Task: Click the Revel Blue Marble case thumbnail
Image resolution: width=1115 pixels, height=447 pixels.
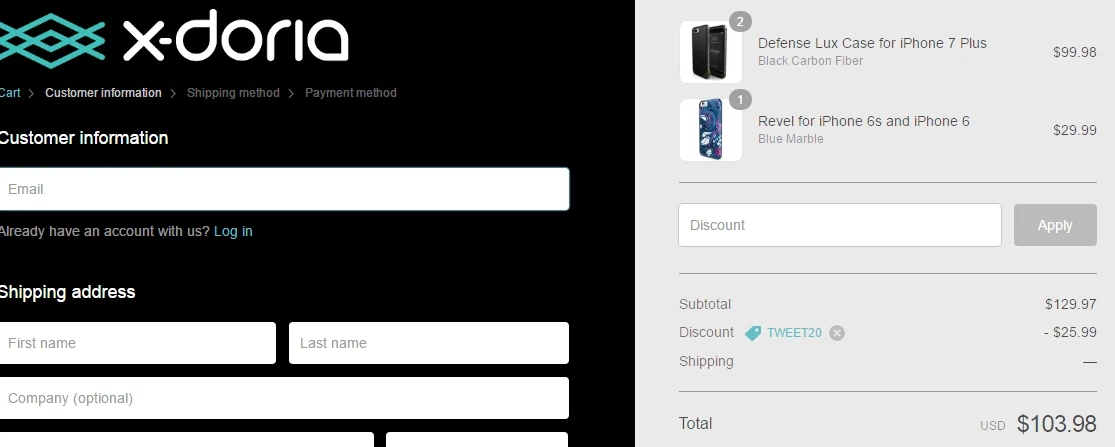Action: click(710, 130)
